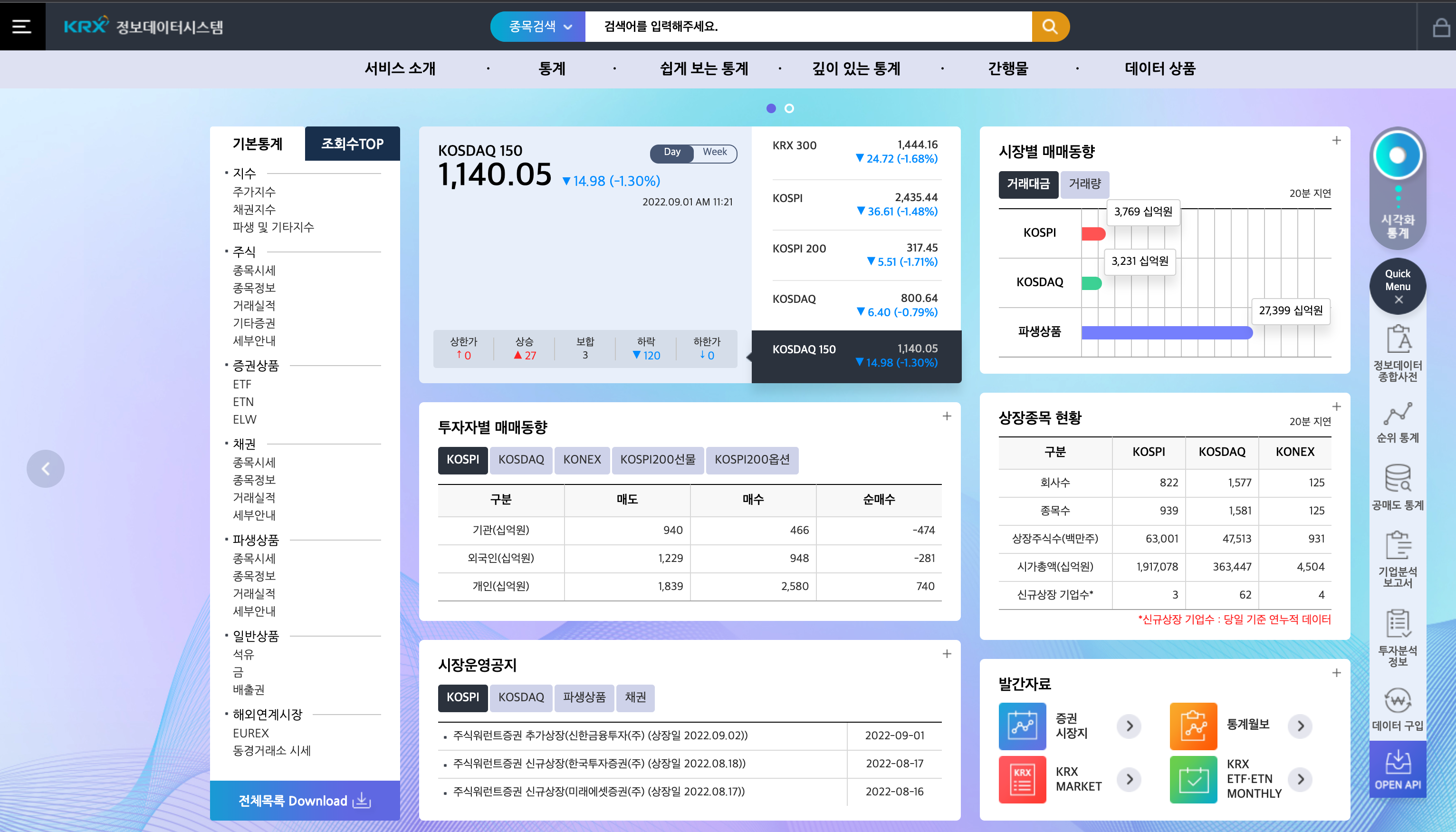Switch to the 기본통계 tab
Viewport: 1456px width, 832px height.
coord(258,144)
